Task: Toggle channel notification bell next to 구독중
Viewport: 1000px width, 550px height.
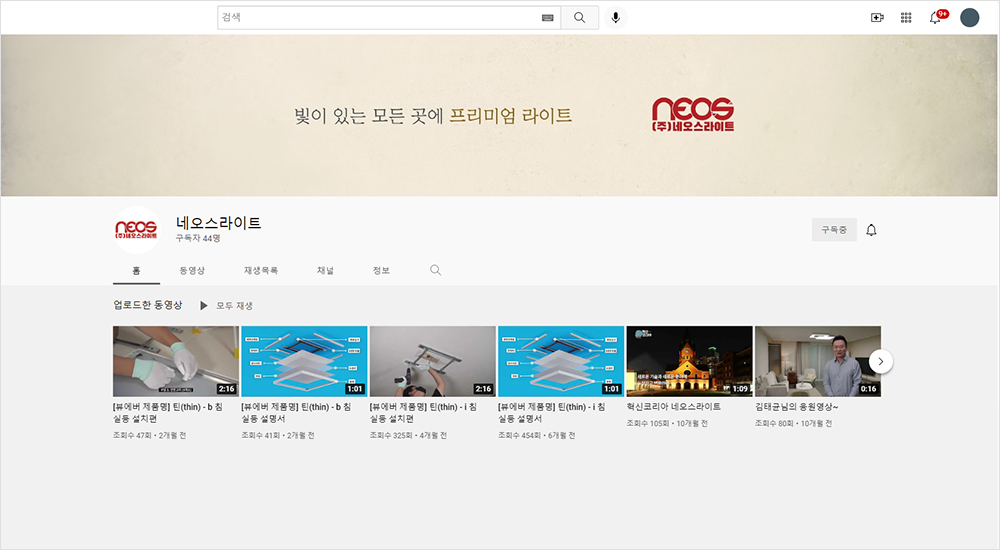Action: (871, 230)
